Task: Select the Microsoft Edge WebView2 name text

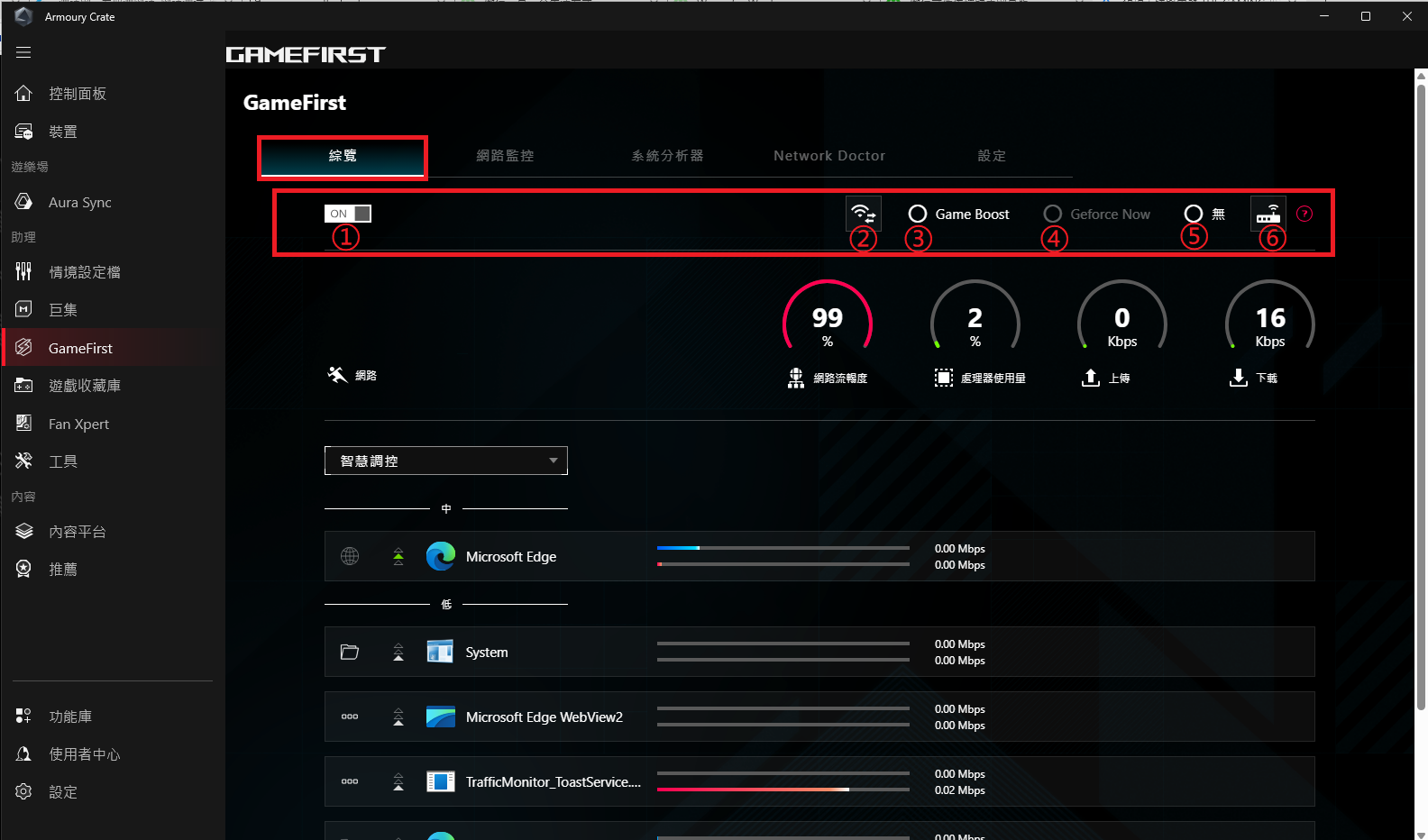Action: coord(545,717)
